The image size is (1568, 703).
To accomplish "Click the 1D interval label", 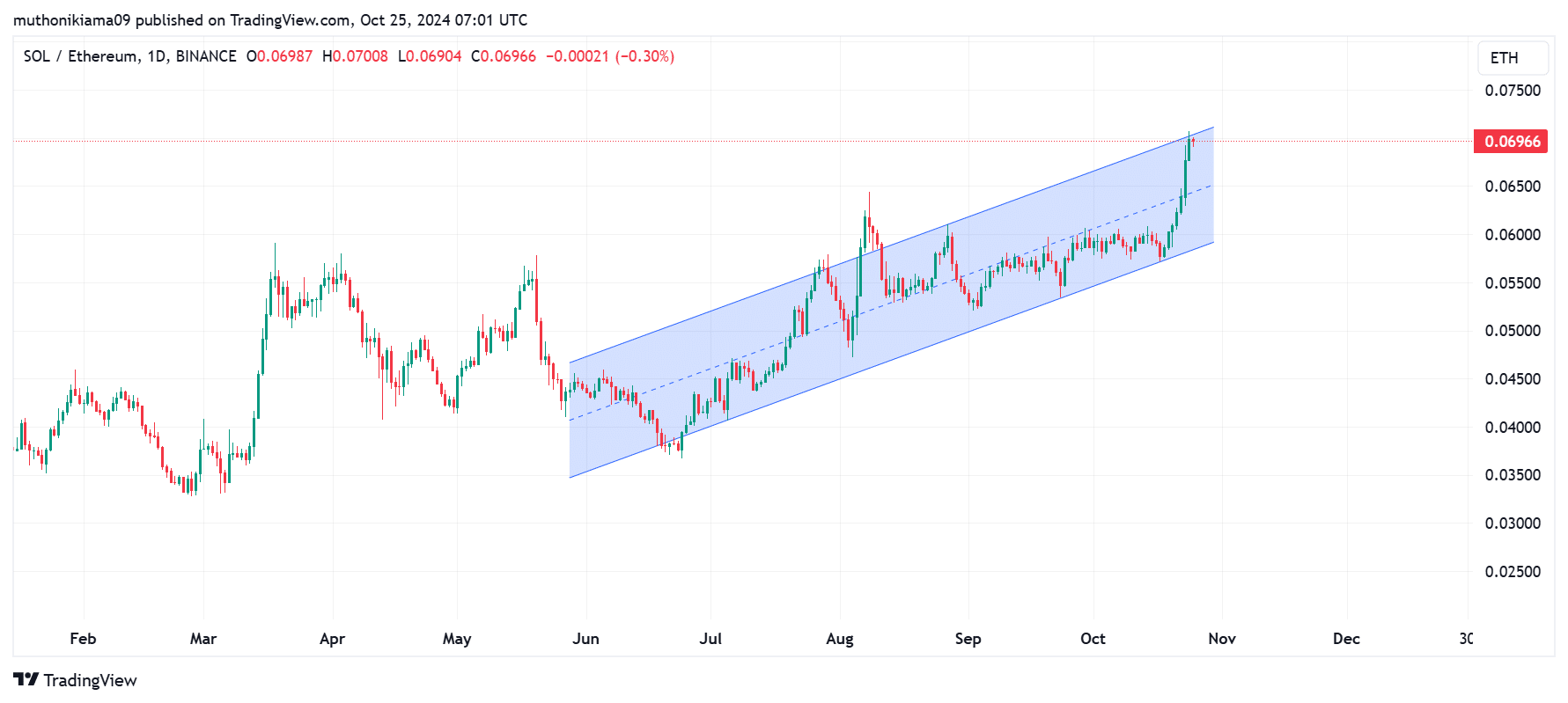I will (157, 56).
